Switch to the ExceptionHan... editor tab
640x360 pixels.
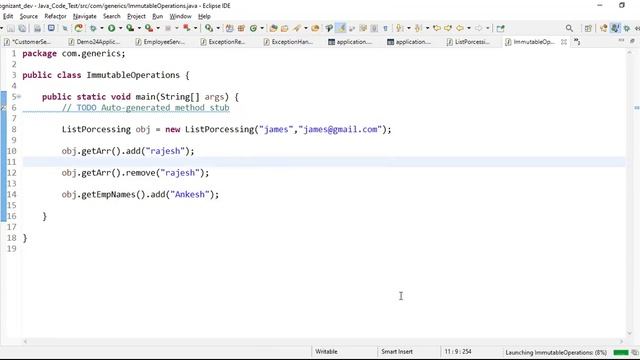point(288,42)
